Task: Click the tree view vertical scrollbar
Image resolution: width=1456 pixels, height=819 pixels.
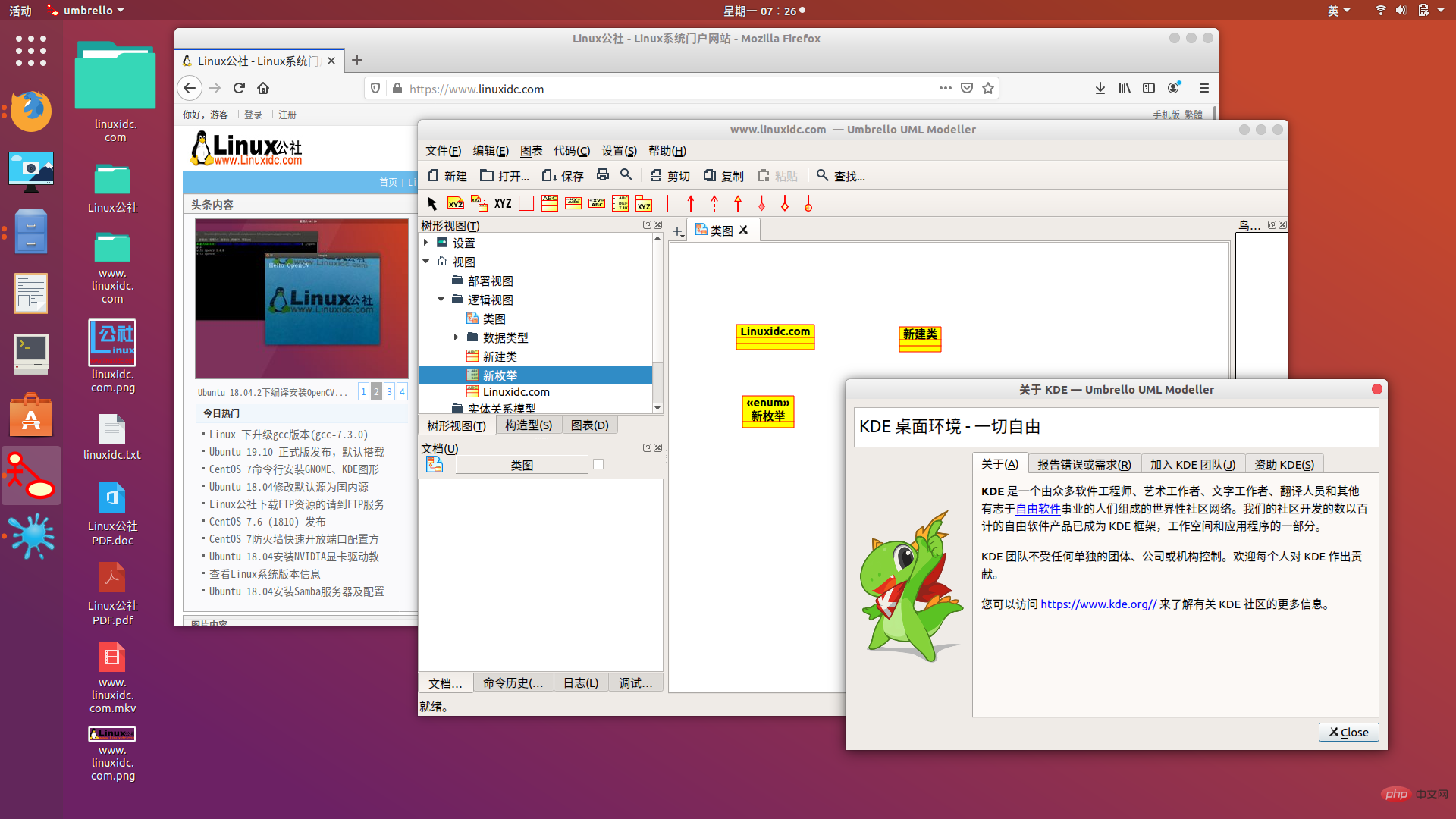Action: click(657, 323)
